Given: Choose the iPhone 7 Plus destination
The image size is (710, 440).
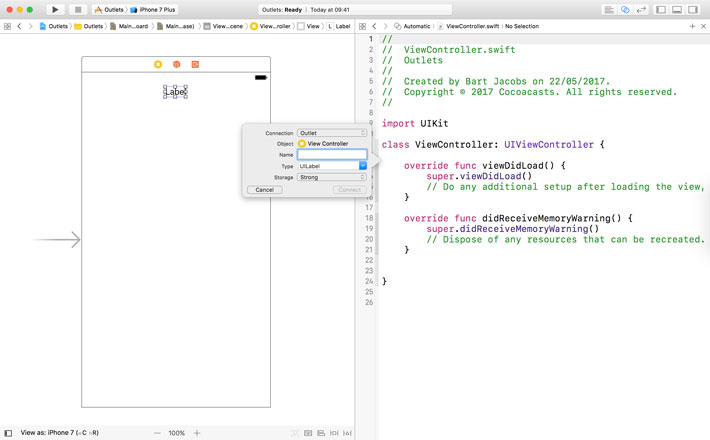Looking at the screenshot, I should [x=153, y=10].
